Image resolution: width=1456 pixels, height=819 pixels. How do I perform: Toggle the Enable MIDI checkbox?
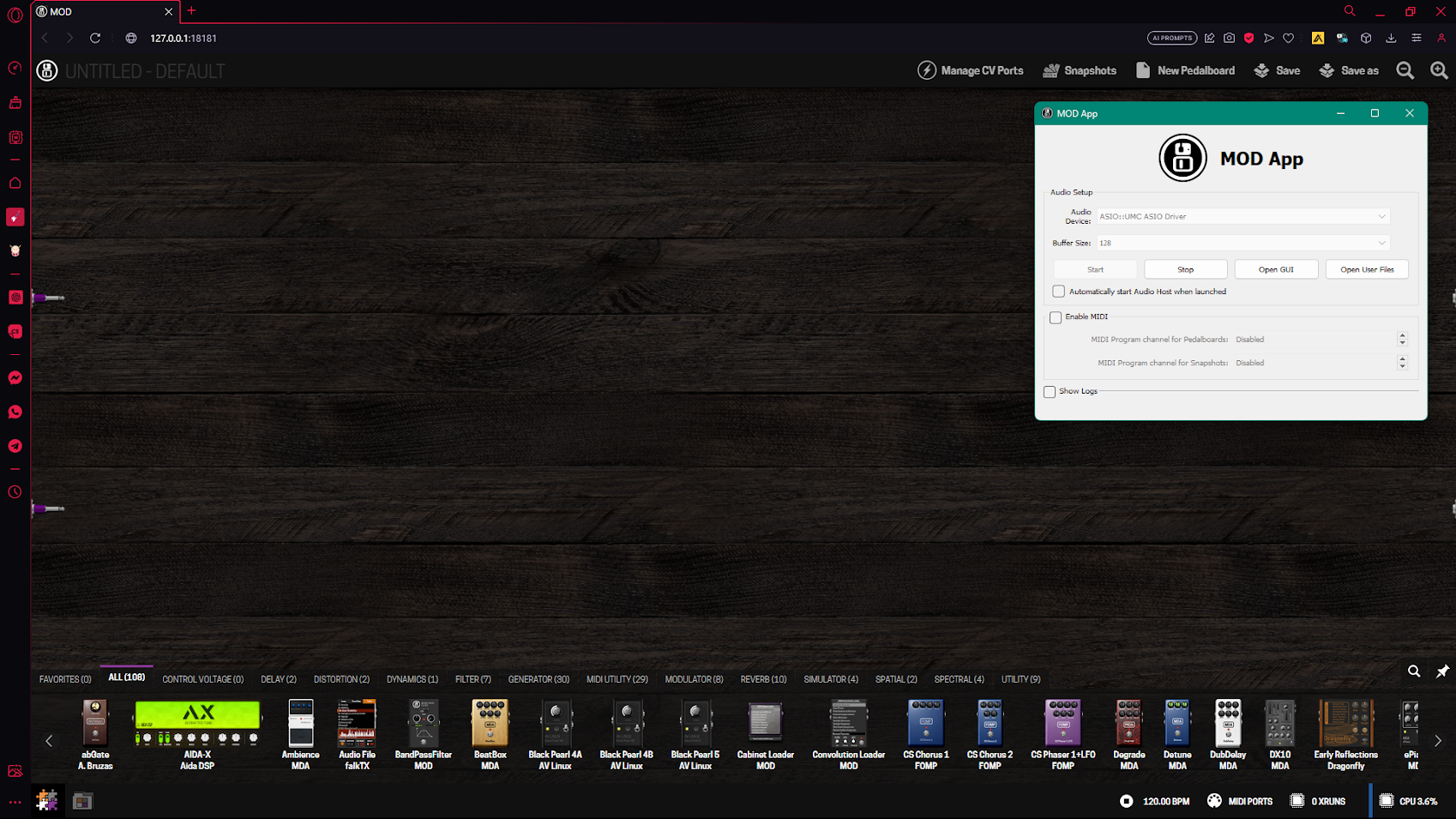(1056, 317)
